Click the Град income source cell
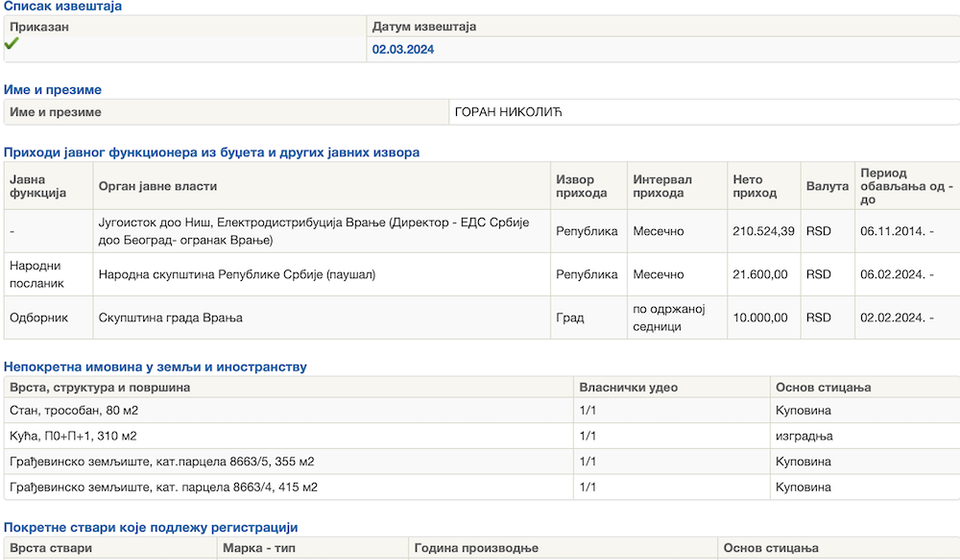Image resolution: width=960 pixels, height=560 pixels. click(x=589, y=318)
